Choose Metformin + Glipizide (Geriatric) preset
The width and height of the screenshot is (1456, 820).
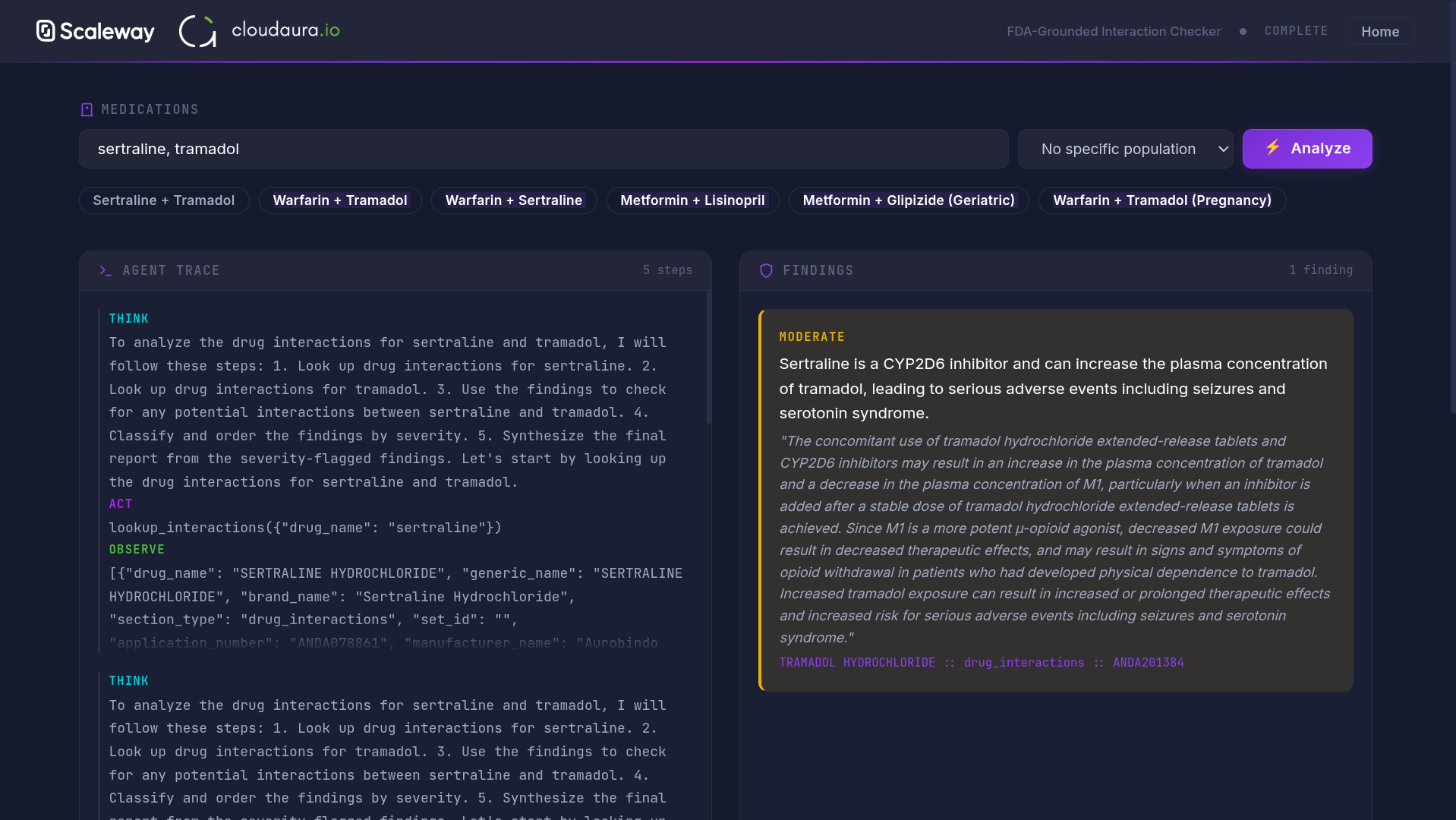[x=909, y=200]
